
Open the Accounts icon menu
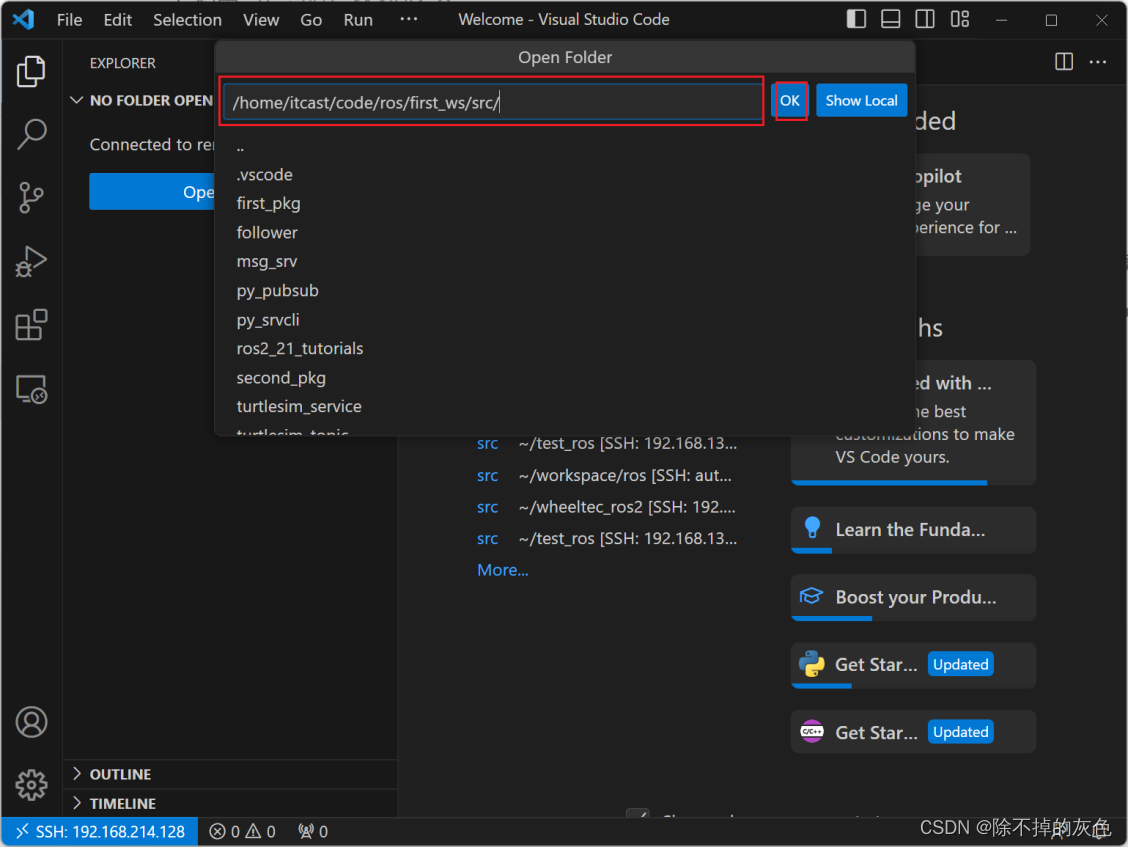point(31,722)
